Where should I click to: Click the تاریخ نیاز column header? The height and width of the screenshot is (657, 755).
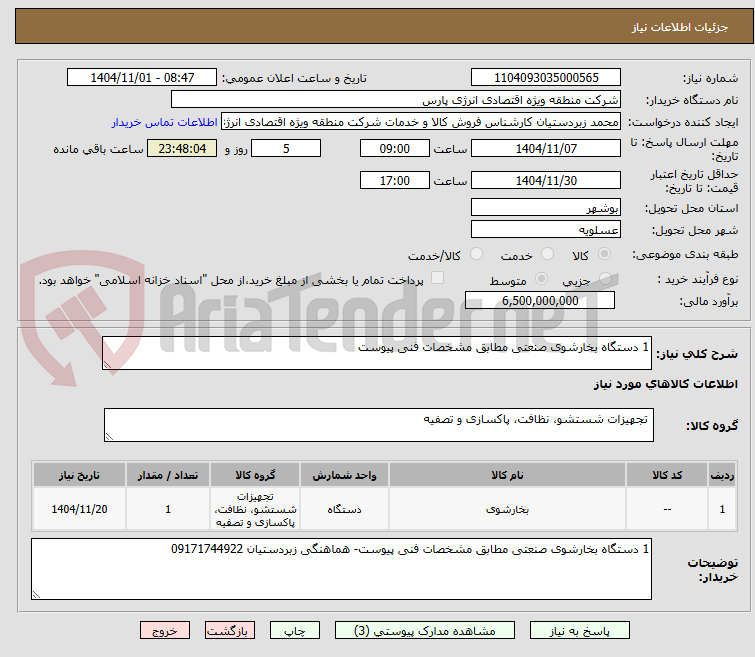pyautogui.click(x=79, y=475)
